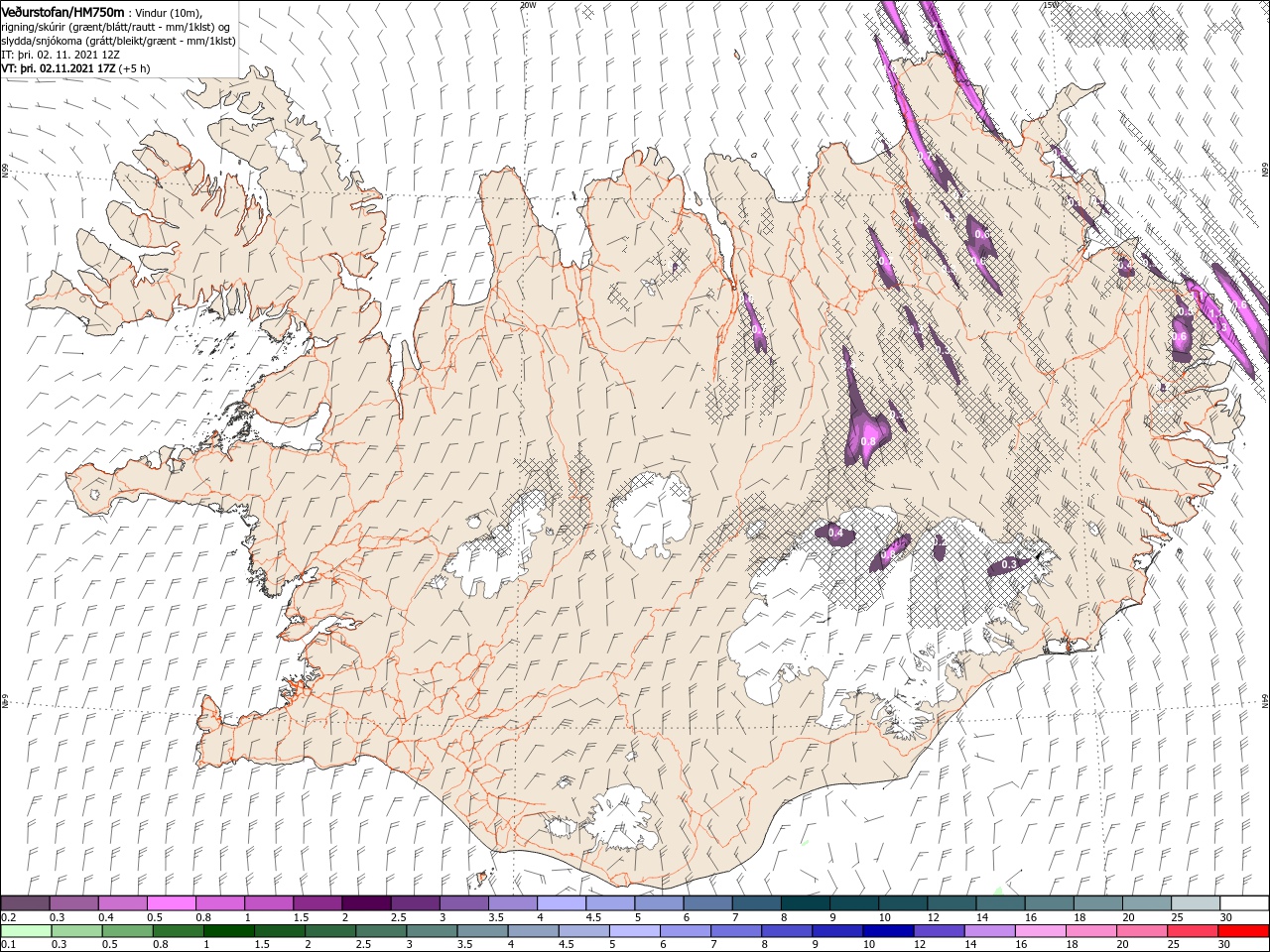Click the 0.8 precipitation value on the map
Viewport: 1270px width, 952px height.
[x=868, y=441]
